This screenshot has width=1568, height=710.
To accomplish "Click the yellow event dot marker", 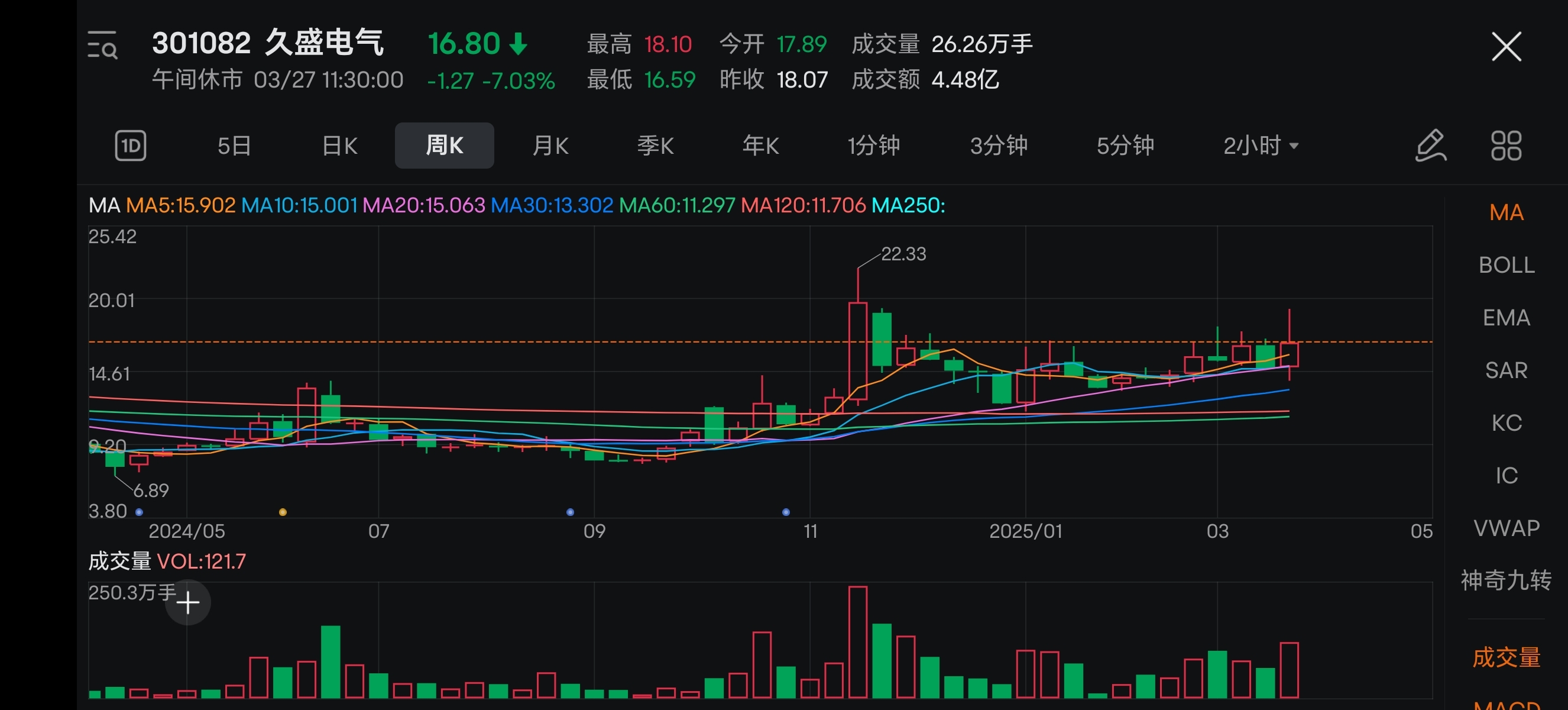I will 283,512.
